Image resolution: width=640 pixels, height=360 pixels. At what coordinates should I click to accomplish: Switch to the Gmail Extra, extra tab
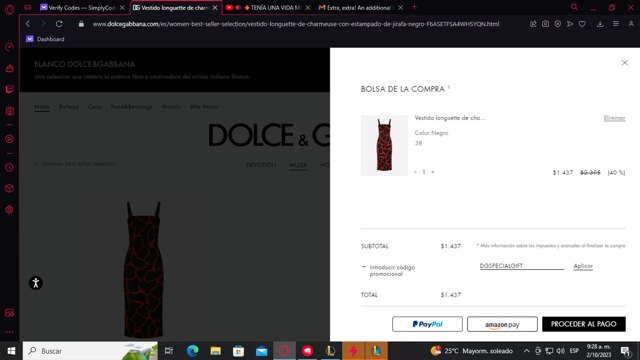(356, 7)
